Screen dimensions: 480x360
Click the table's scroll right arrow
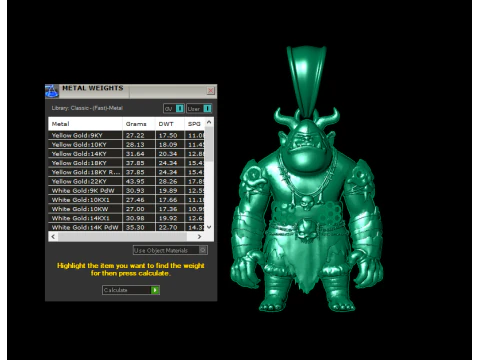coord(199,236)
